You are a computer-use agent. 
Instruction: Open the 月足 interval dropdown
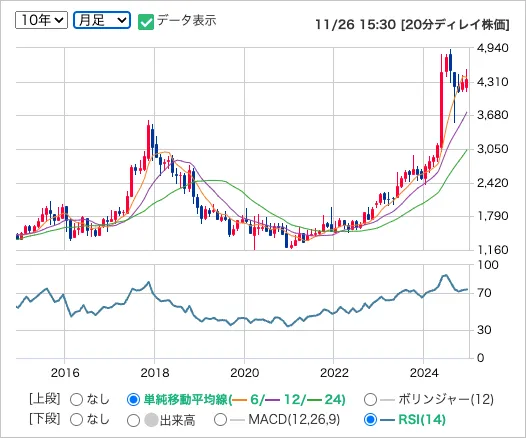[102, 20]
